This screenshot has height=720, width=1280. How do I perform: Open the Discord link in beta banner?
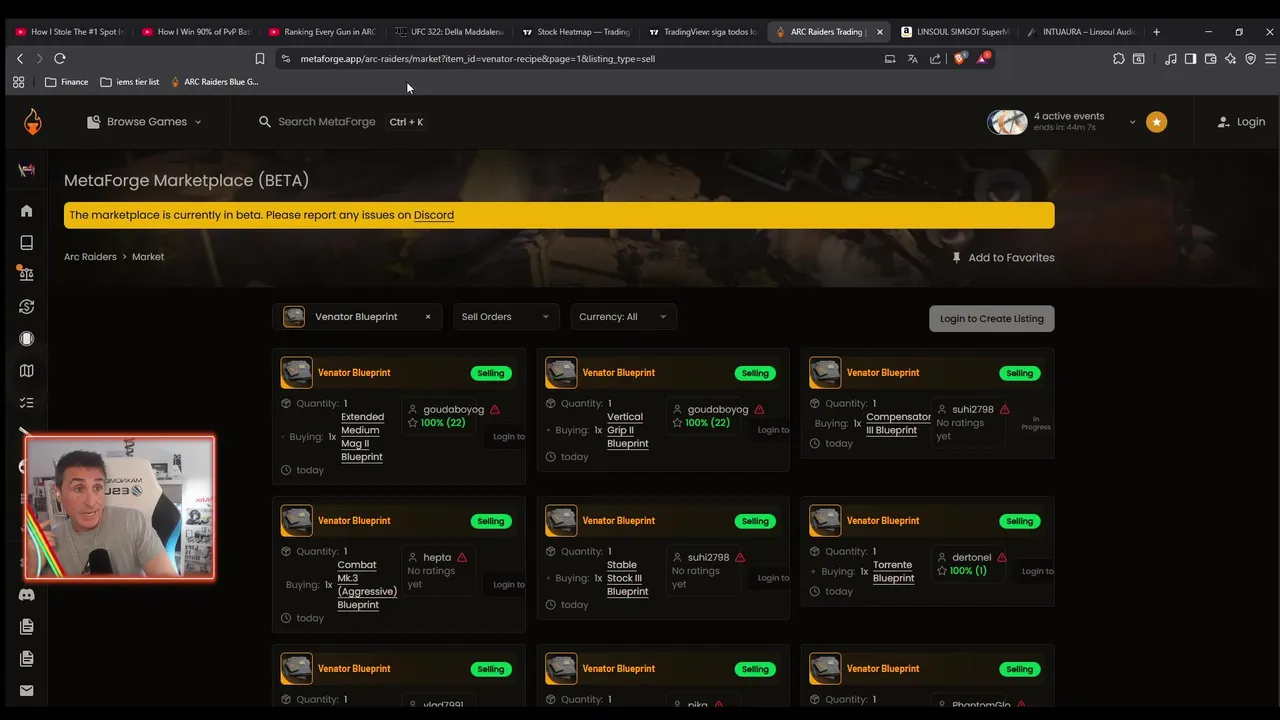(434, 215)
